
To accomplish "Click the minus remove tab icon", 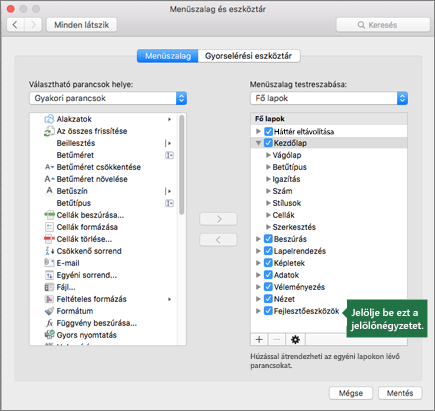I will coord(277,339).
